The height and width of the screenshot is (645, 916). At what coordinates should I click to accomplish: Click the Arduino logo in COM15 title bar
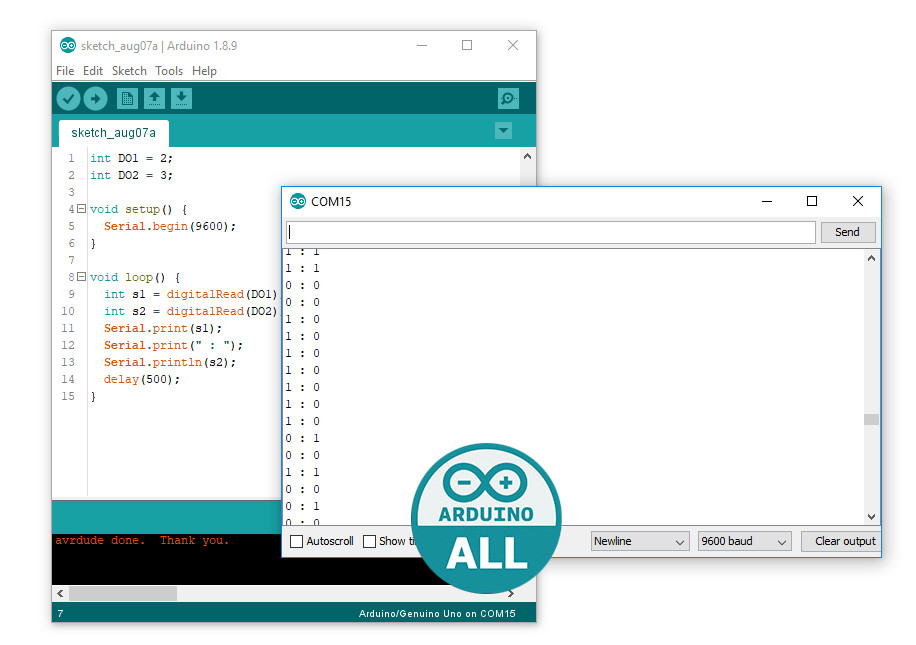298,202
